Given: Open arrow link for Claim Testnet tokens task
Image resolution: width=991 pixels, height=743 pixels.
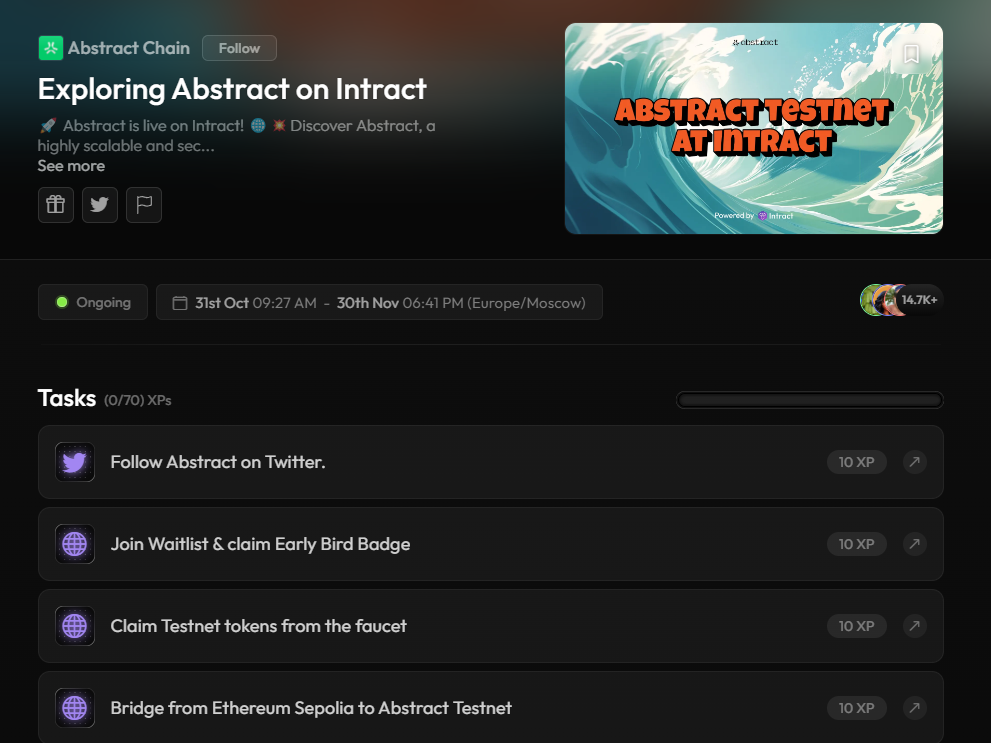Looking at the screenshot, I should tap(914, 626).
